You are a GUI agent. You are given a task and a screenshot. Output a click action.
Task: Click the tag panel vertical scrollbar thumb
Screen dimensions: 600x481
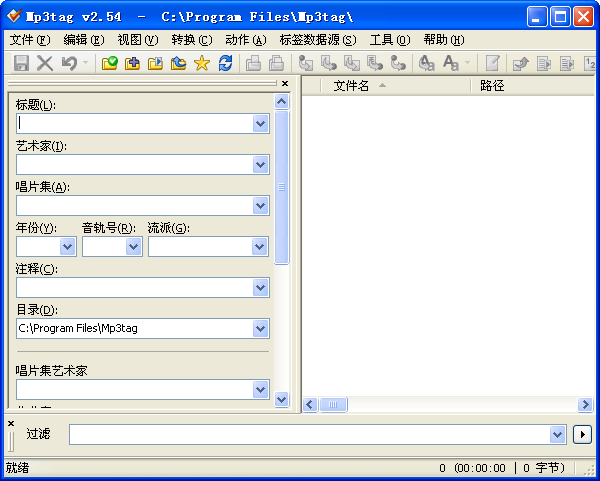[x=281, y=187]
